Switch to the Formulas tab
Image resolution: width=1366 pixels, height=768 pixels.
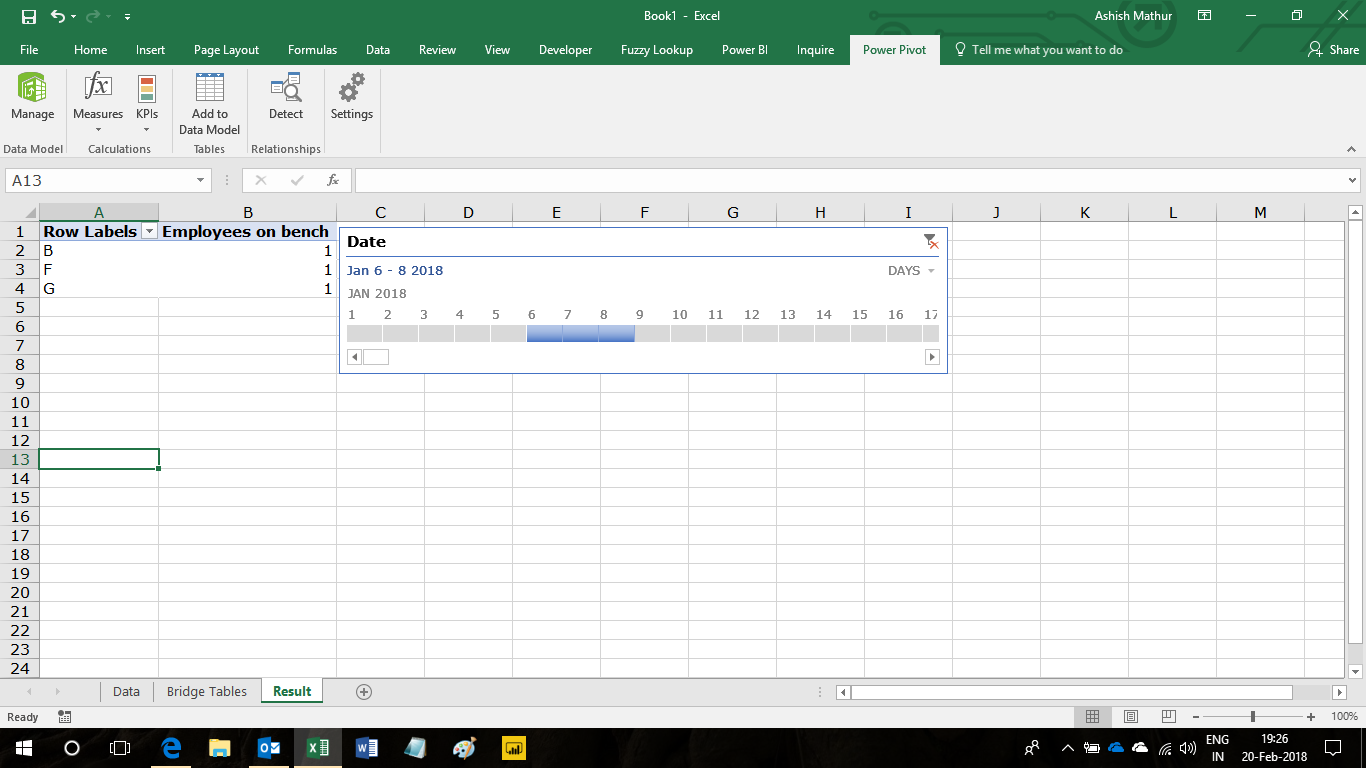point(312,50)
